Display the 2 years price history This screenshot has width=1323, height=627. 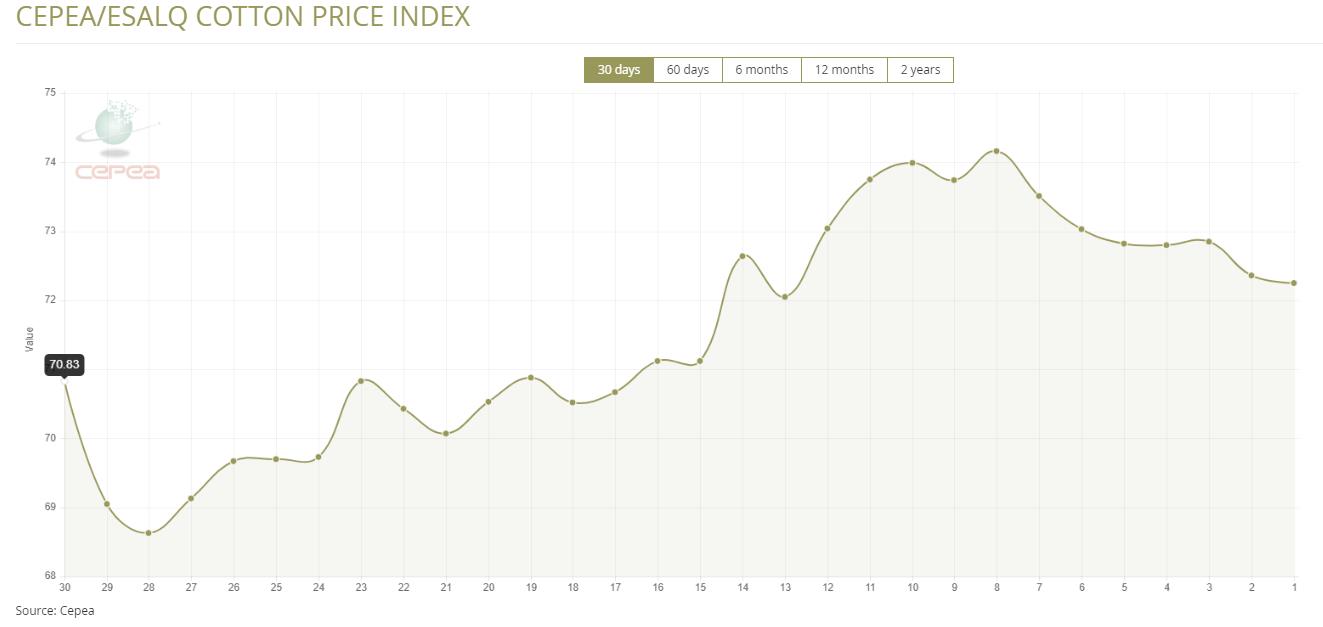[920, 70]
